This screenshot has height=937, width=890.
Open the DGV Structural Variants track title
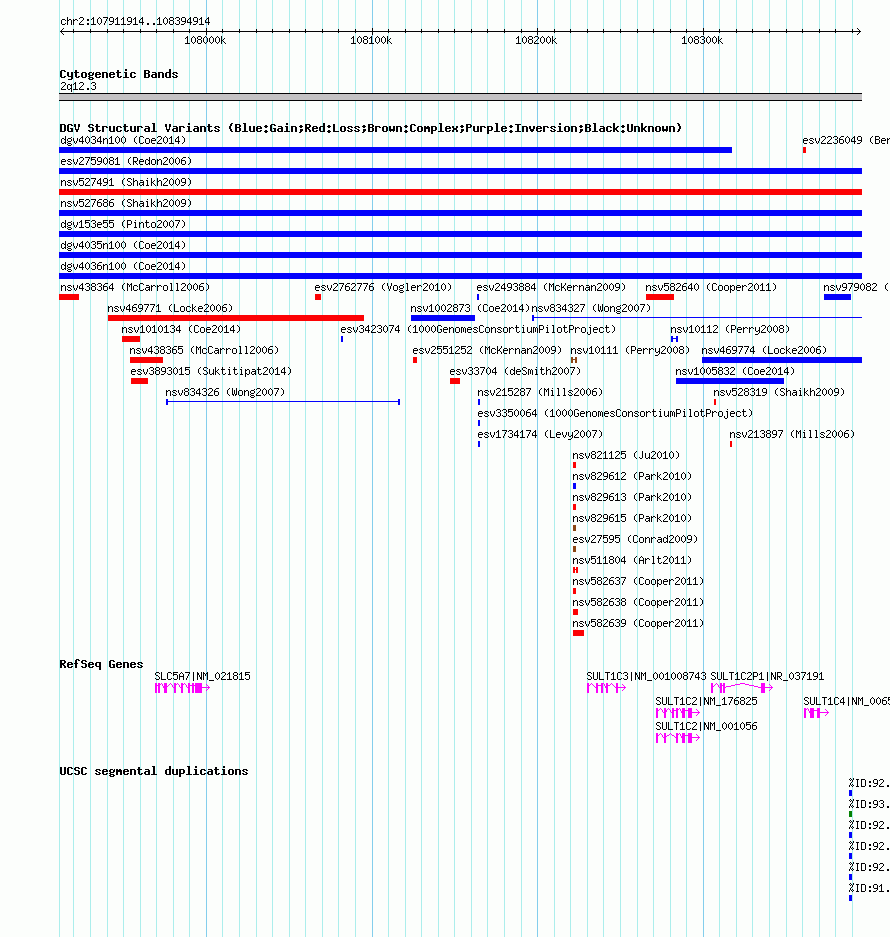(371, 128)
